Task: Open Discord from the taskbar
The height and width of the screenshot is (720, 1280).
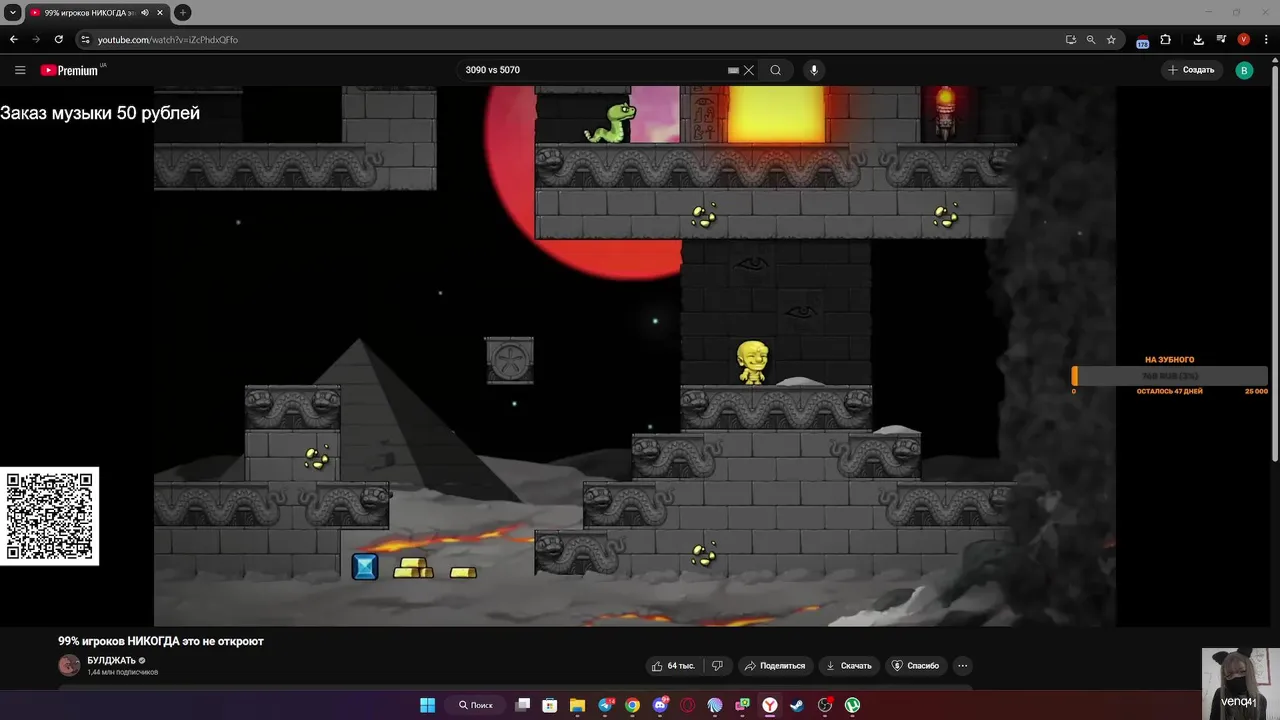Action: (x=660, y=705)
